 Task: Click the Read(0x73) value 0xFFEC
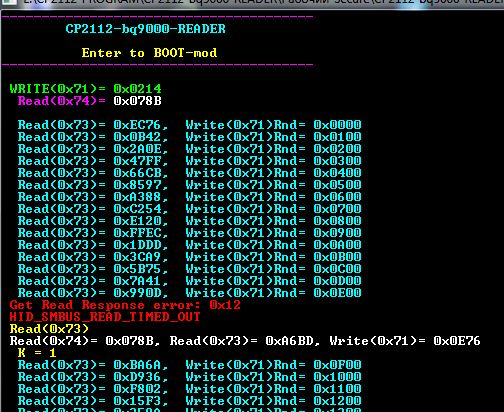pyautogui.click(x=138, y=233)
